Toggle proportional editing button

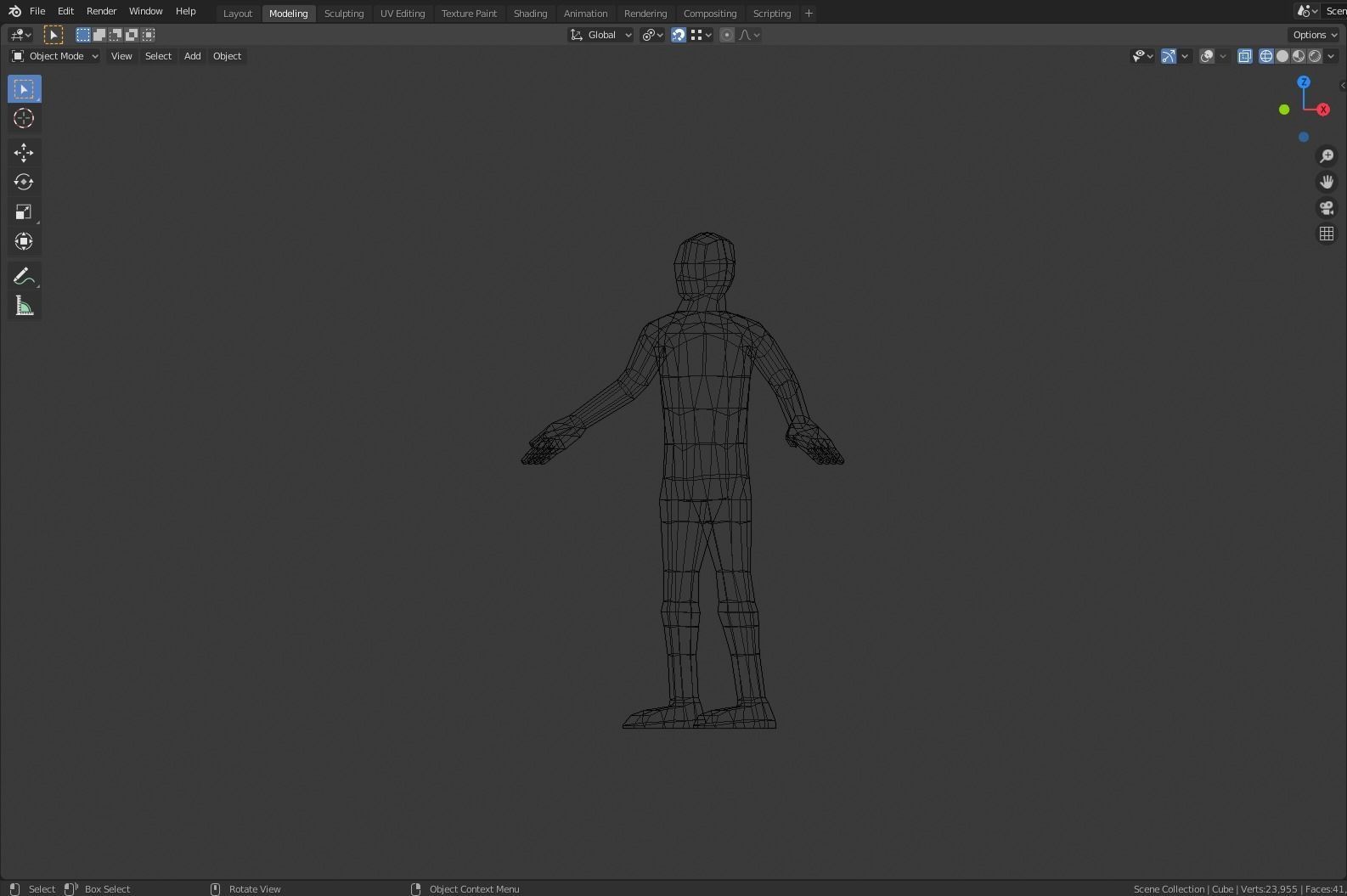(727, 35)
